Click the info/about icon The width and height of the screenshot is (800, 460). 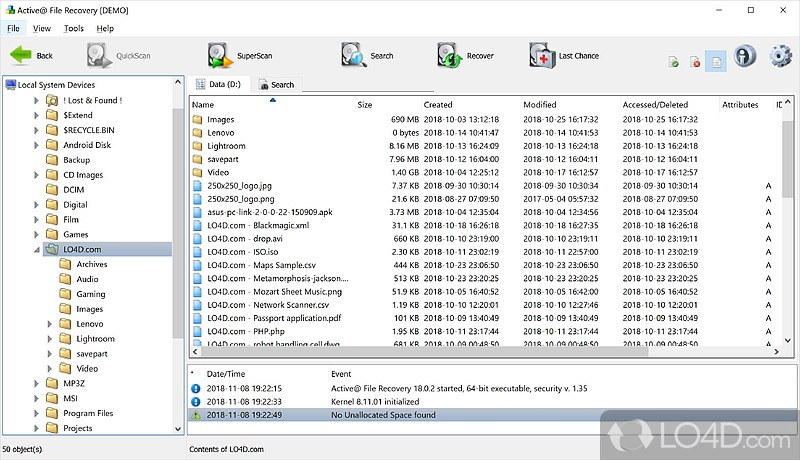(x=745, y=57)
